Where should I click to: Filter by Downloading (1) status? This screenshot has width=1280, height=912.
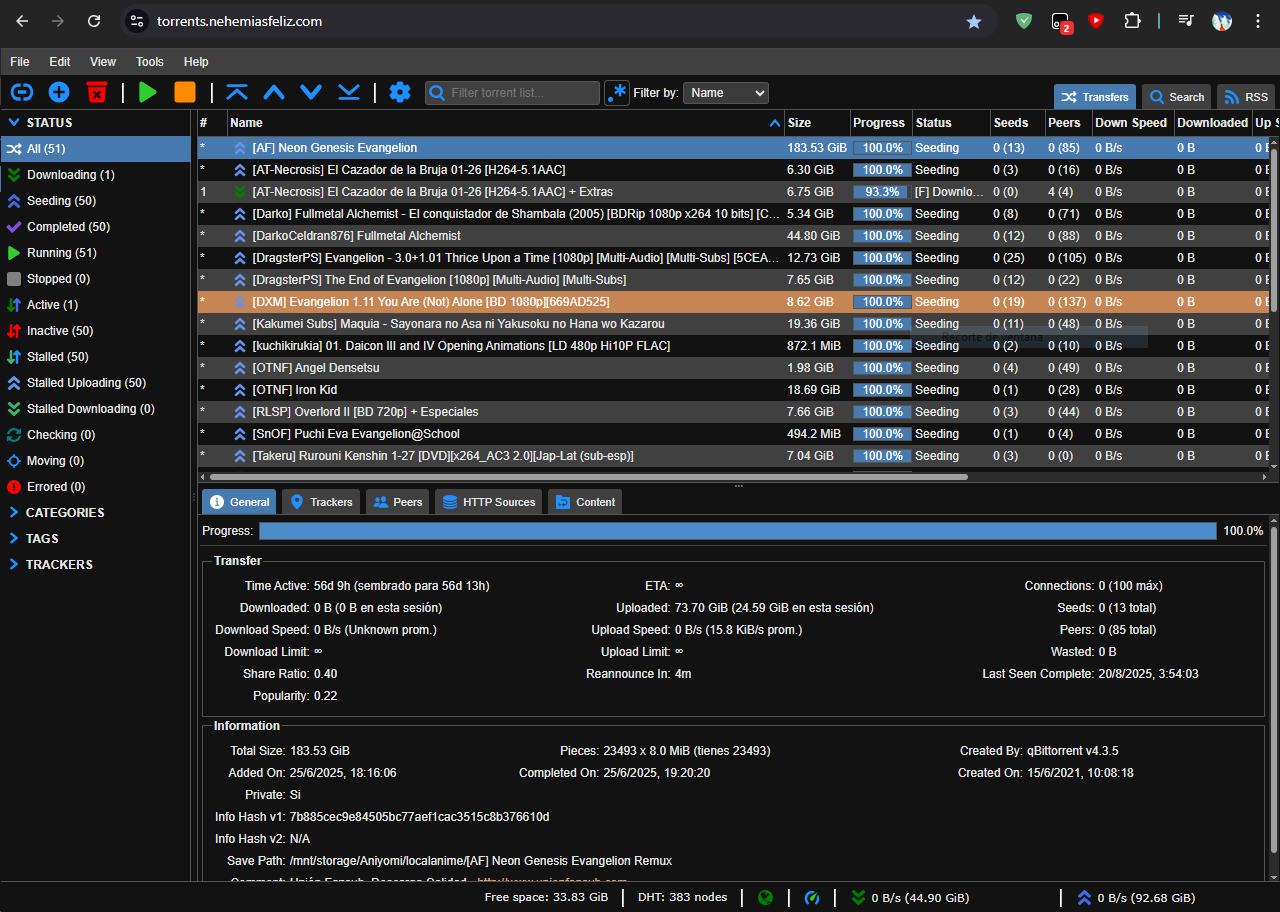(95, 174)
